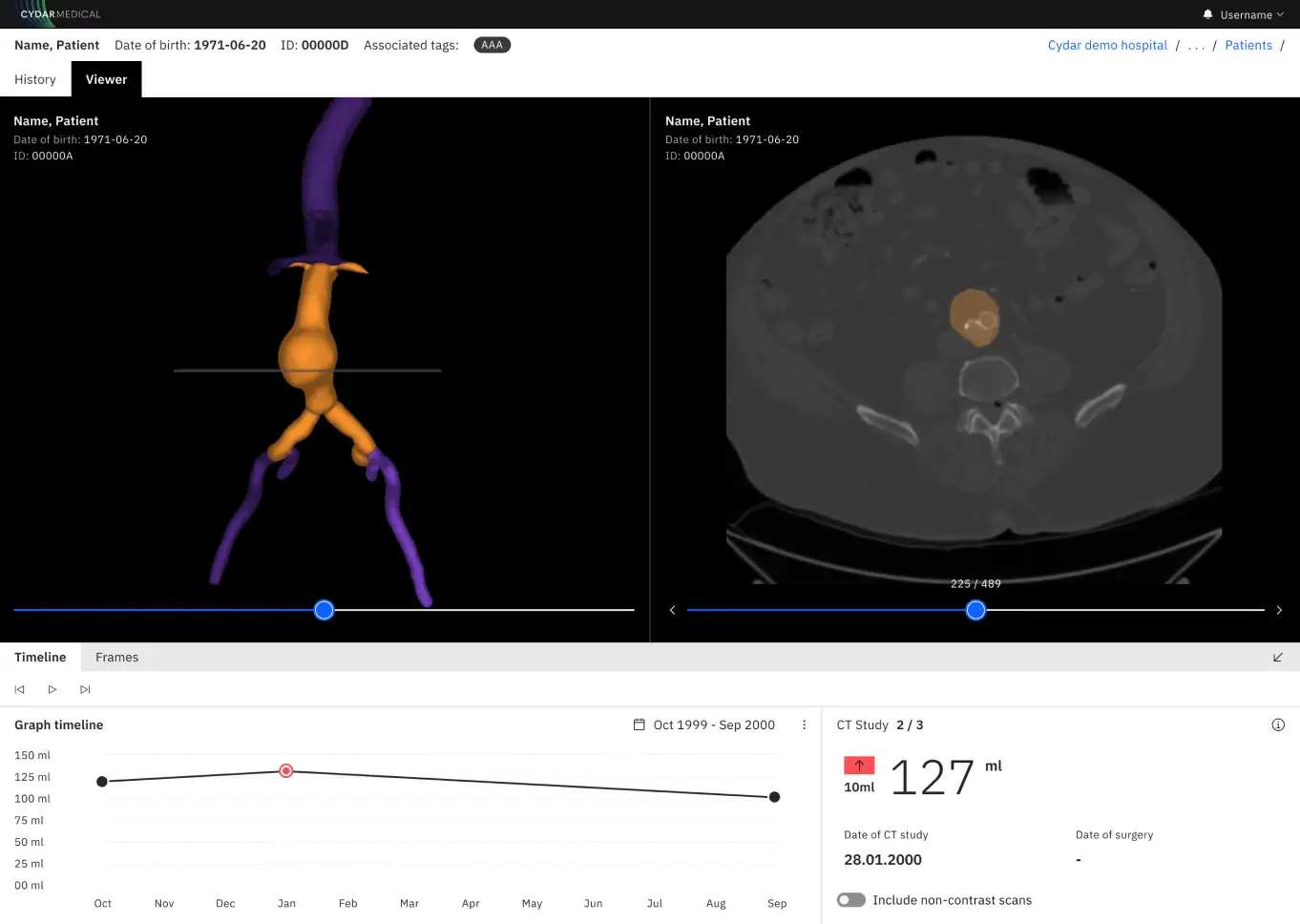The image size is (1300, 924).
Task: Toggle Include non-contrast scans switch
Action: tap(850, 900)
